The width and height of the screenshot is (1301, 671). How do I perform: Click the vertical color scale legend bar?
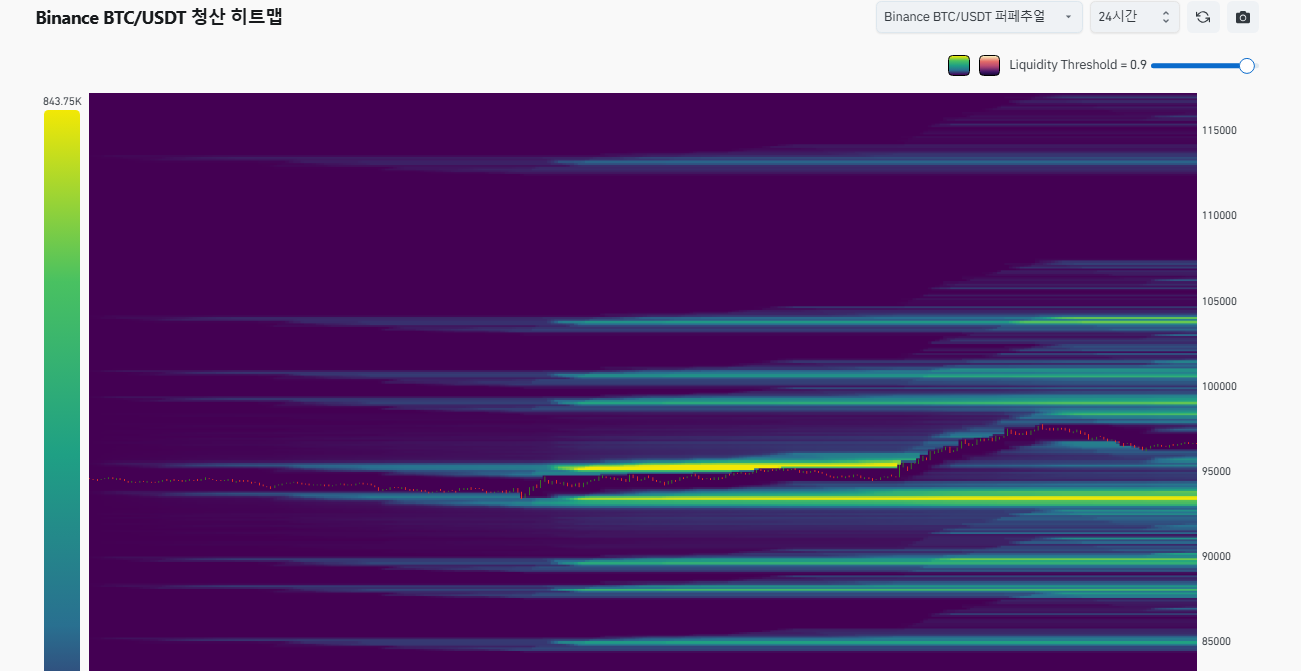[62, 390]
